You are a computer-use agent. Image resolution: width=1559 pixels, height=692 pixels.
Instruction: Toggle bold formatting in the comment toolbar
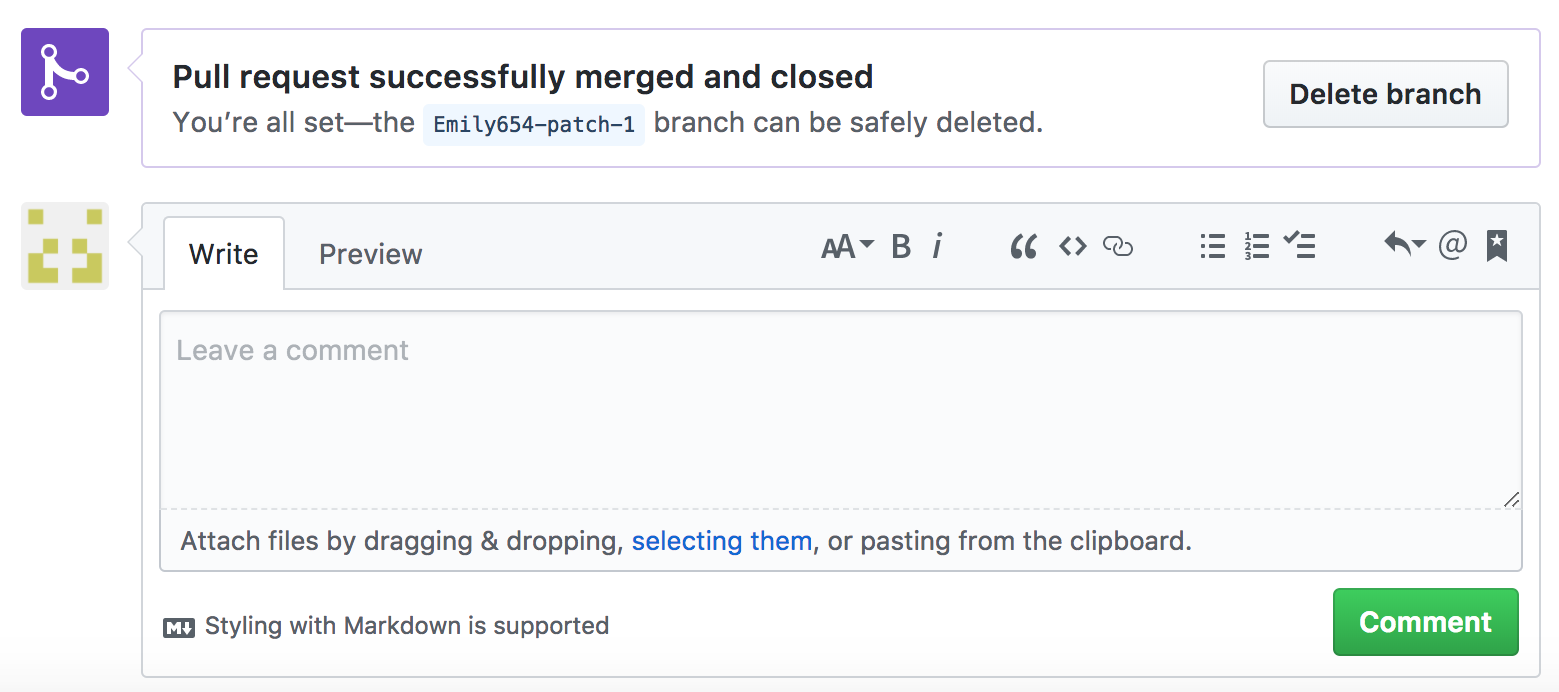[x=900, y=246]
